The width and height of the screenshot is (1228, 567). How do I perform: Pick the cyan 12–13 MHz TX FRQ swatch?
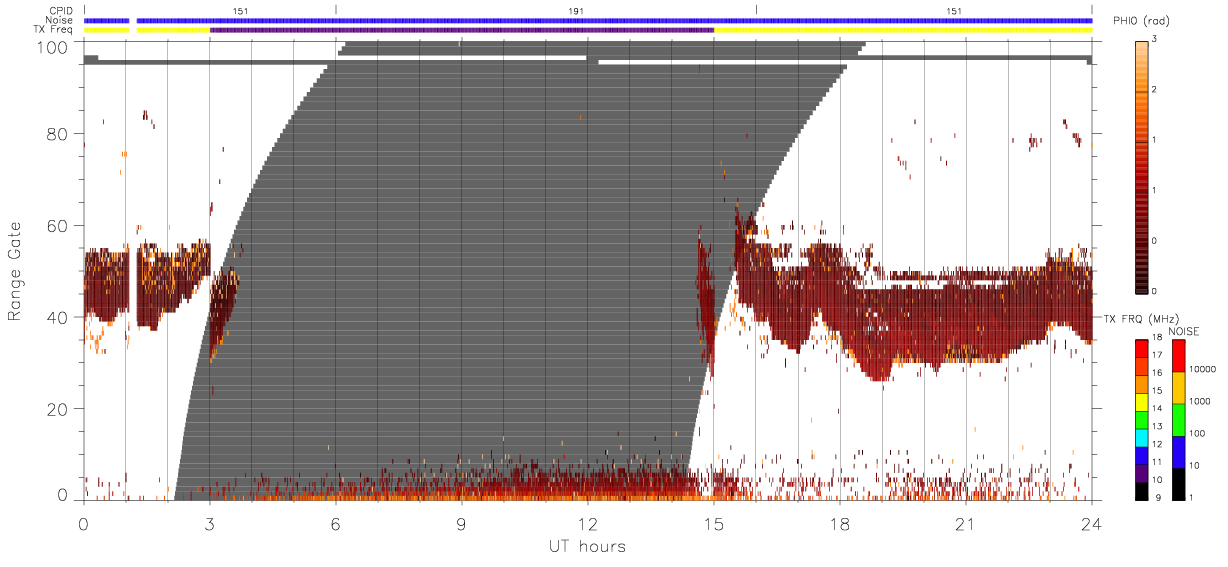click(x=1142, y=438)
